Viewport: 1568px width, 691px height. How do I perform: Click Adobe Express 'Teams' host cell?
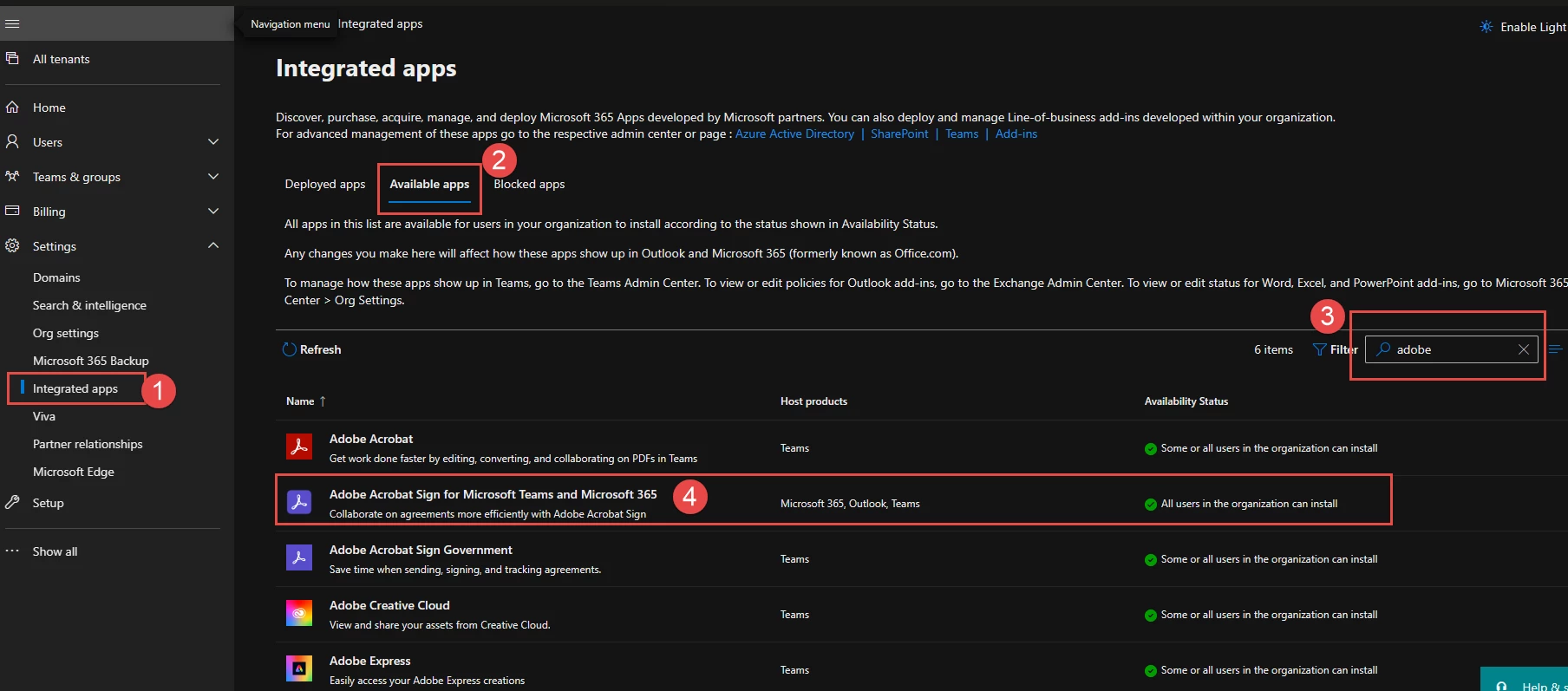tap(794, 670)
